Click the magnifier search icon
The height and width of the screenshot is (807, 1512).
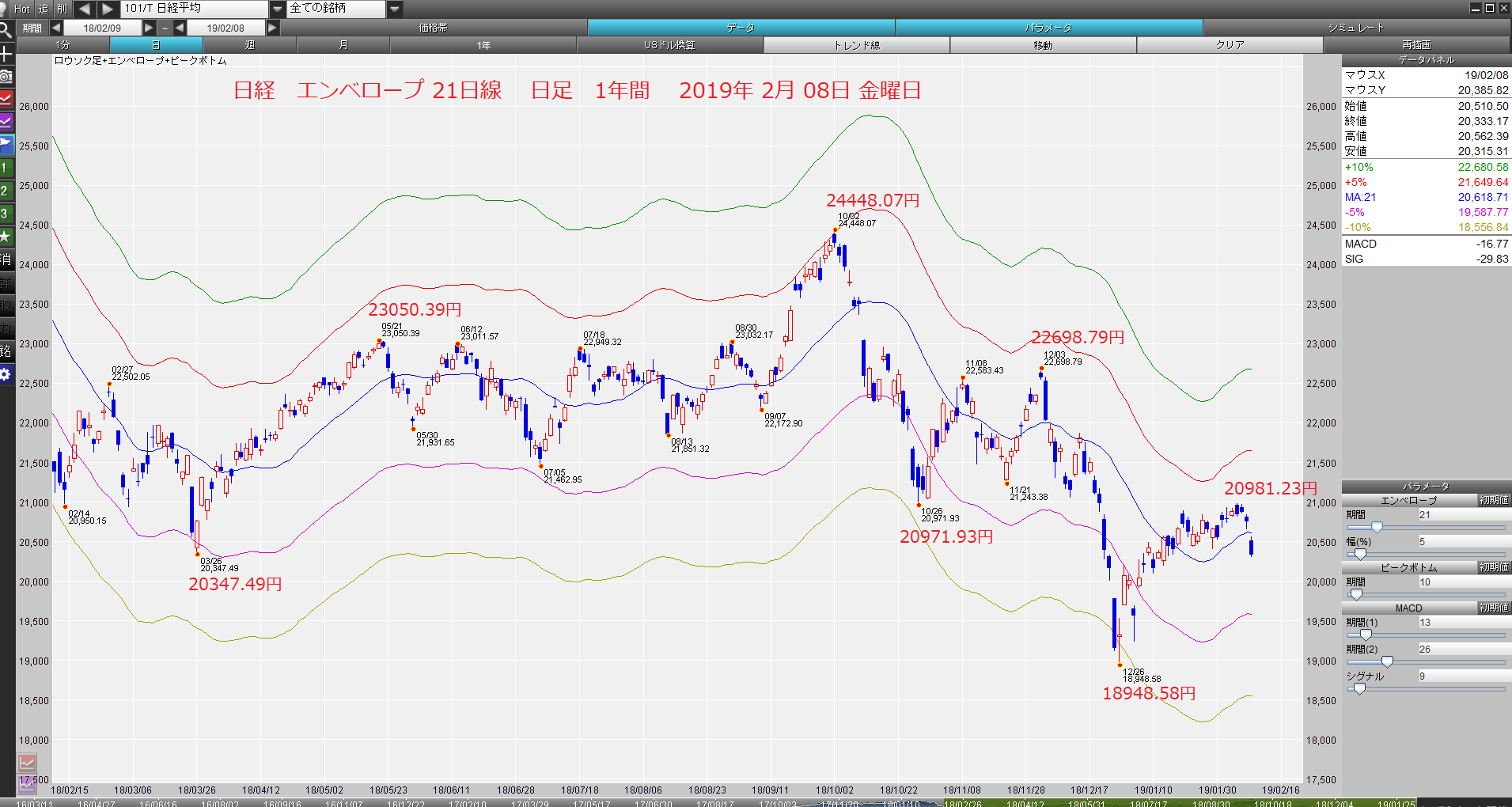click(6, 31)
